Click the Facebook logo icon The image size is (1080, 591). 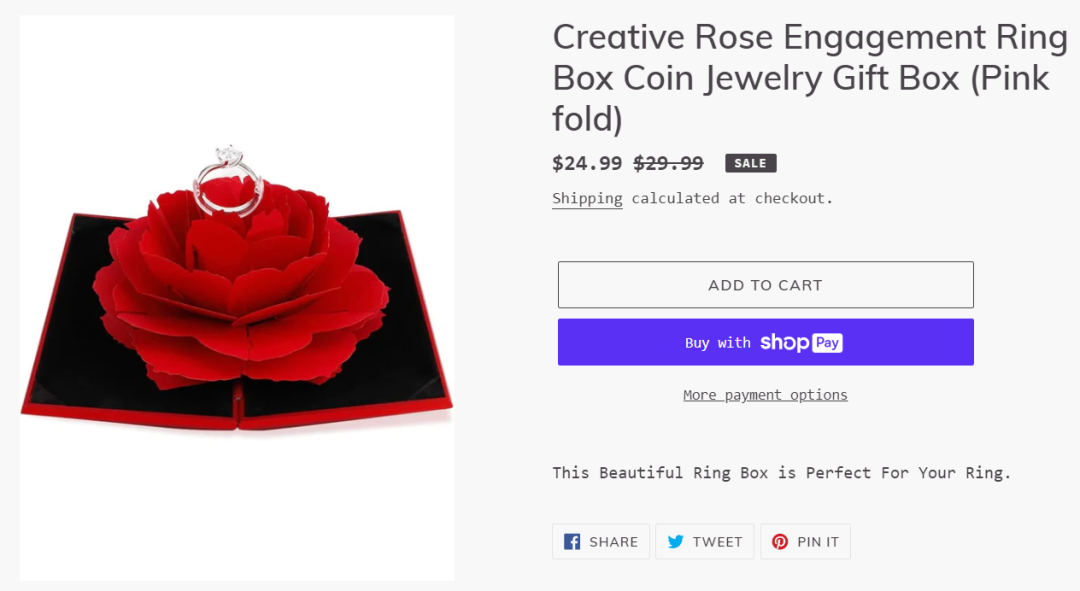[572, 542]
